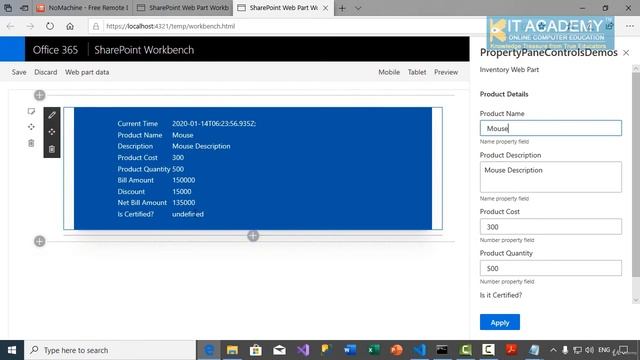Click the tabs you've set aside icon

8,8
